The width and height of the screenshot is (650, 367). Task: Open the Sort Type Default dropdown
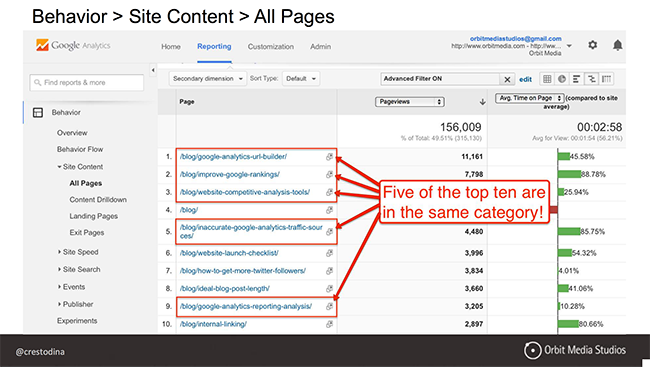pyautogui.click(x=301, y=79)
